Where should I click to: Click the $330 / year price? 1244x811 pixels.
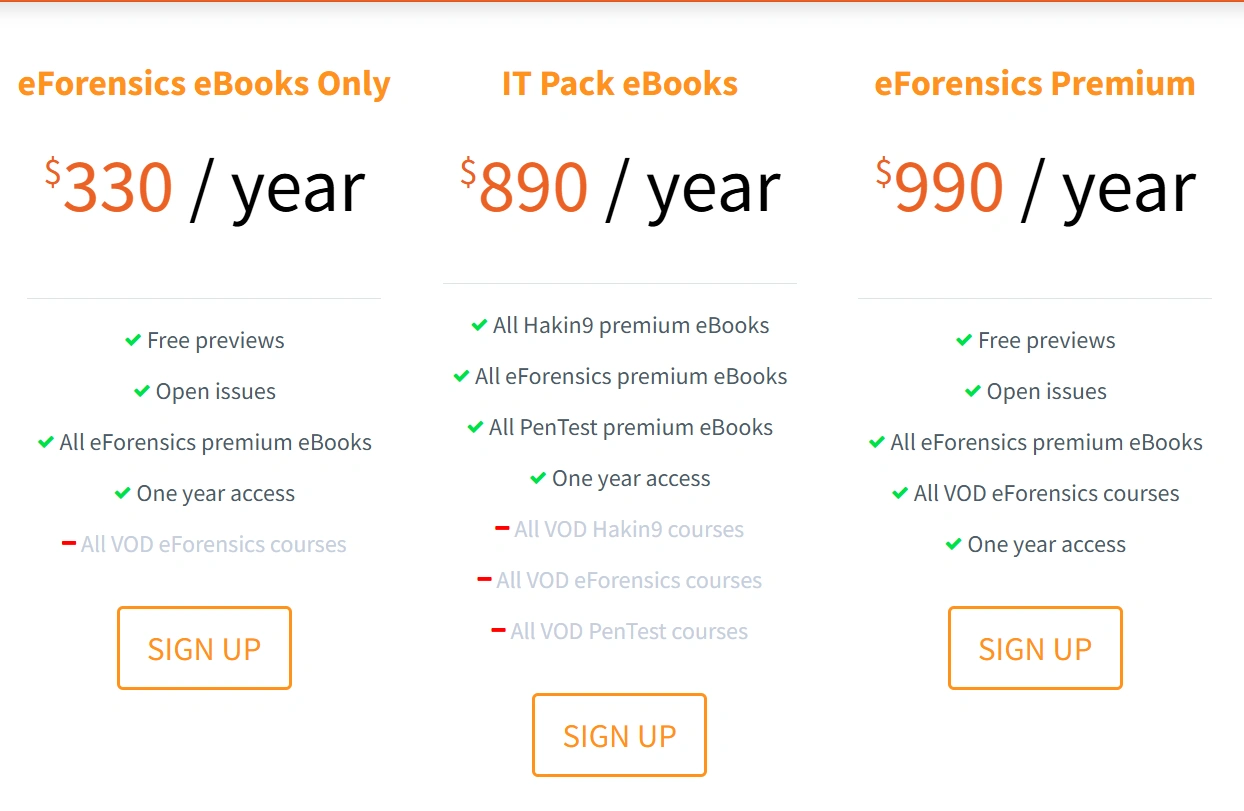204,188
